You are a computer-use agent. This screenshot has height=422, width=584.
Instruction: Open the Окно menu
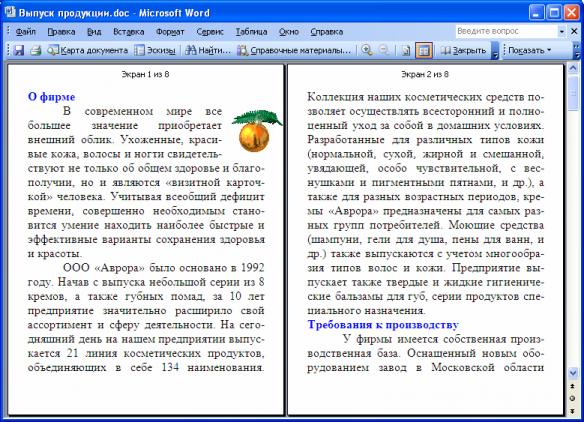[x=289, y=32]
